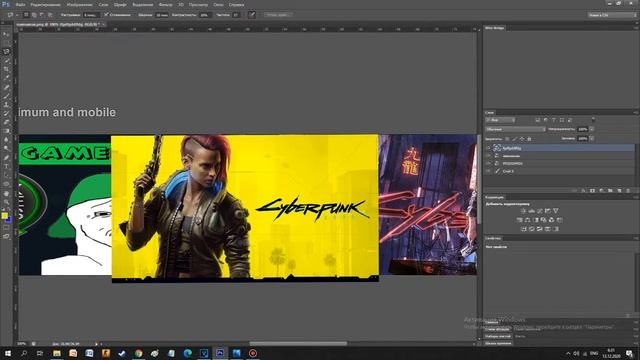Select the Brush tool

[6, 96]
